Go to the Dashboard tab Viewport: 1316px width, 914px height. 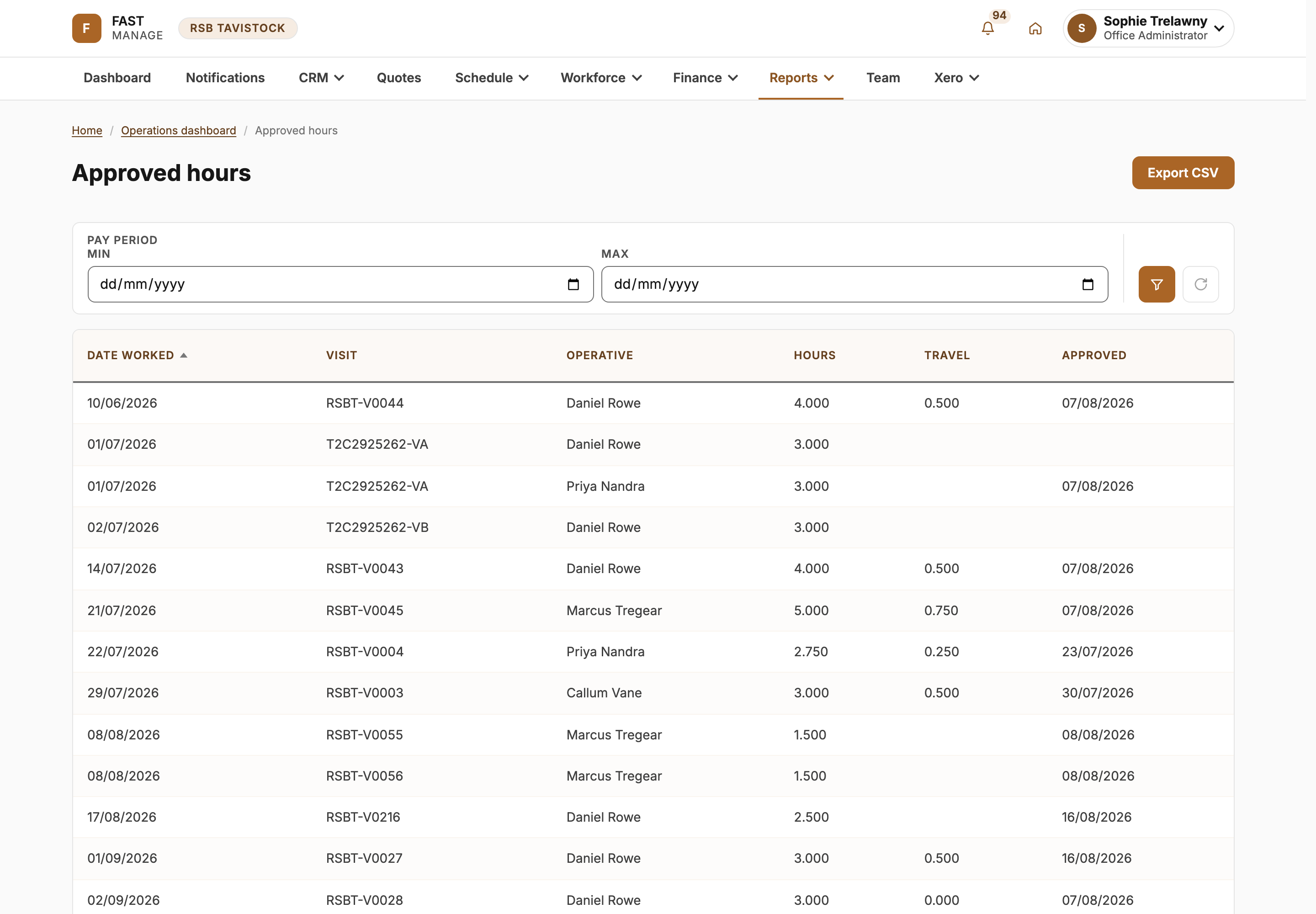tap(117, 78)
